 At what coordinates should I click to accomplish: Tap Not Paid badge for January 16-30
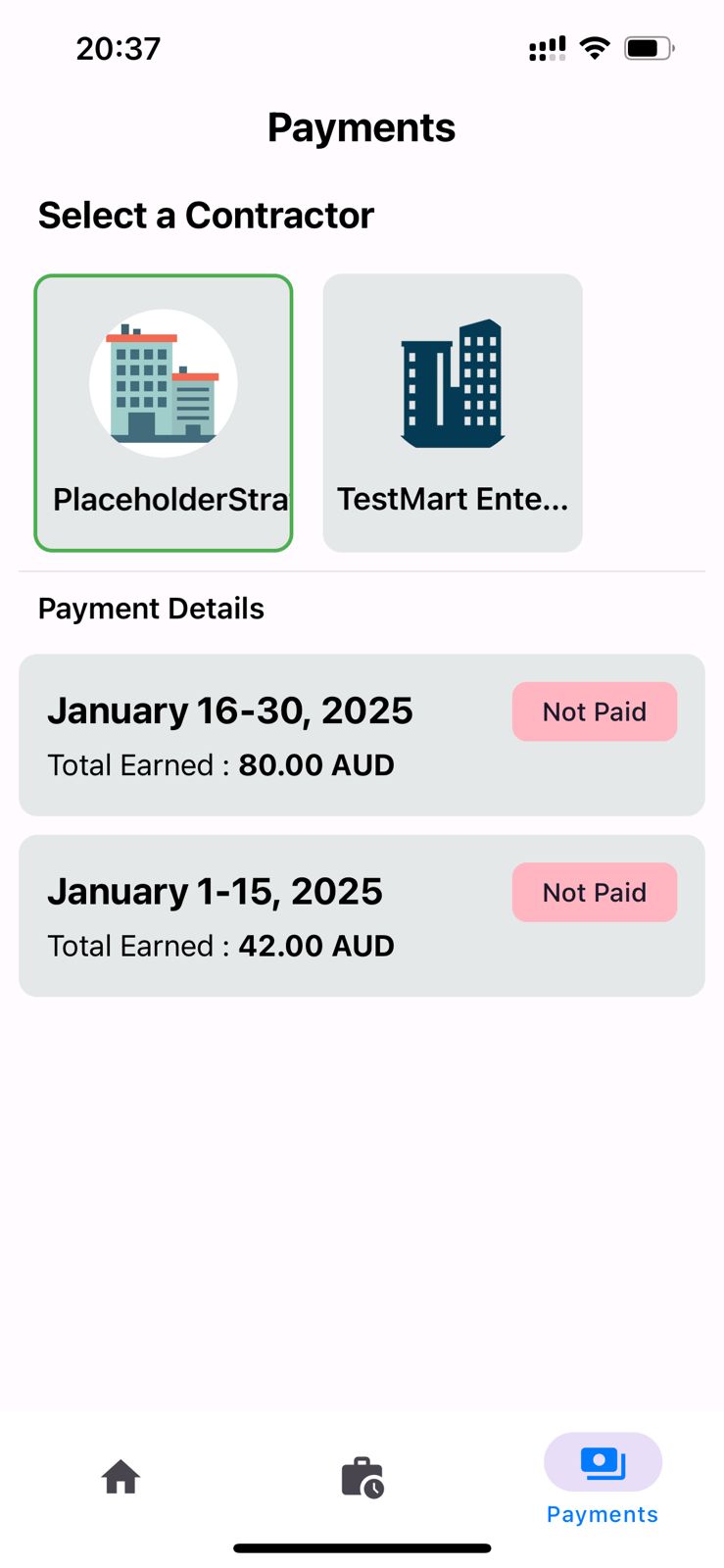click(x=594, y=711)
